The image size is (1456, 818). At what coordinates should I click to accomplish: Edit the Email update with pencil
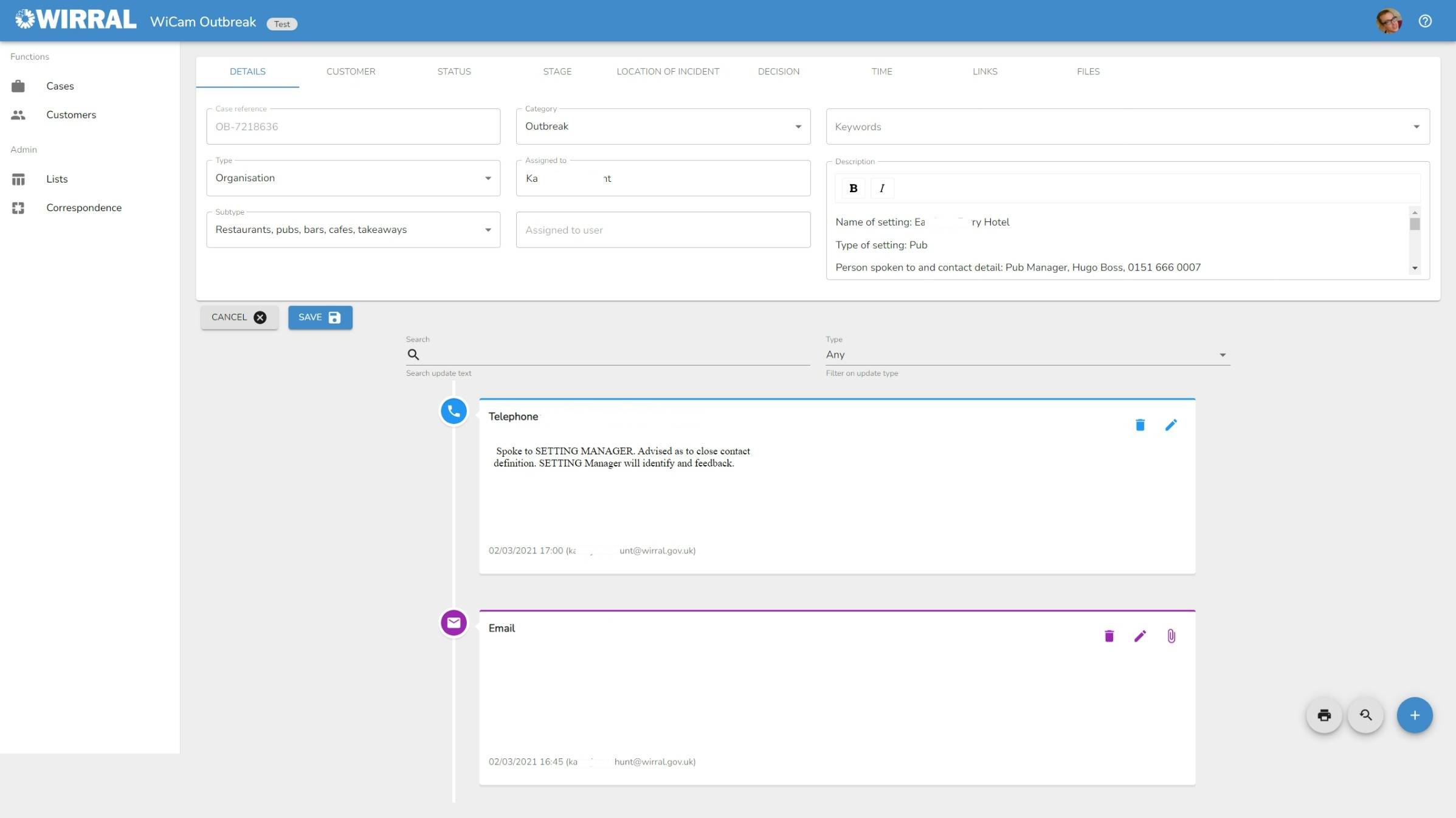[x=1140, y=636]
